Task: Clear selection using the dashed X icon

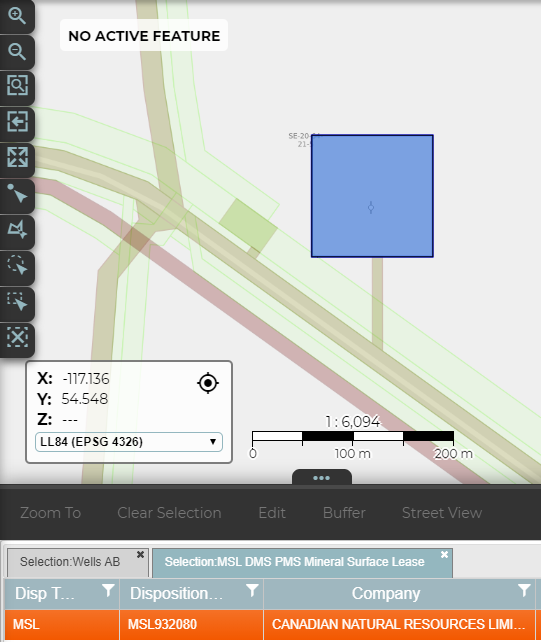Action: pyautogui.click(x=17, y=338)
